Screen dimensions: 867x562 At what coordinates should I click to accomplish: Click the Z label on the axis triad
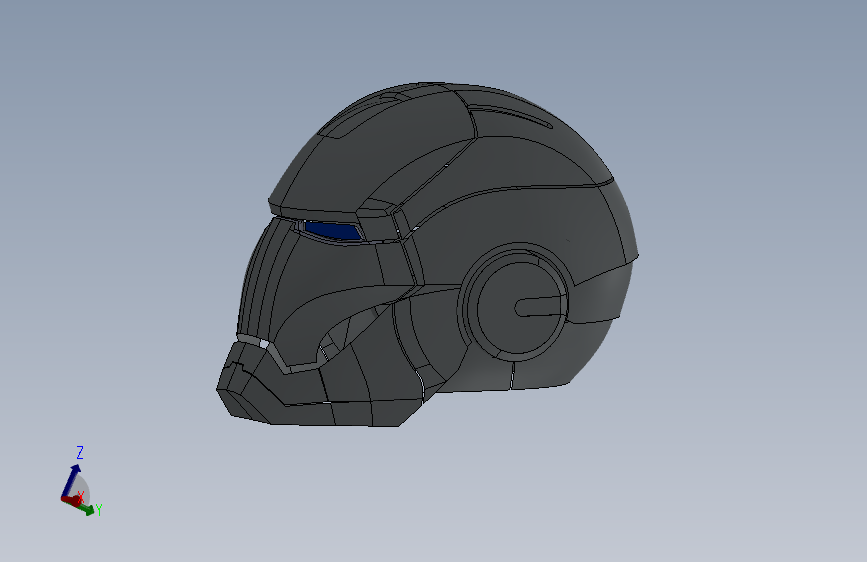pos(80,452)
